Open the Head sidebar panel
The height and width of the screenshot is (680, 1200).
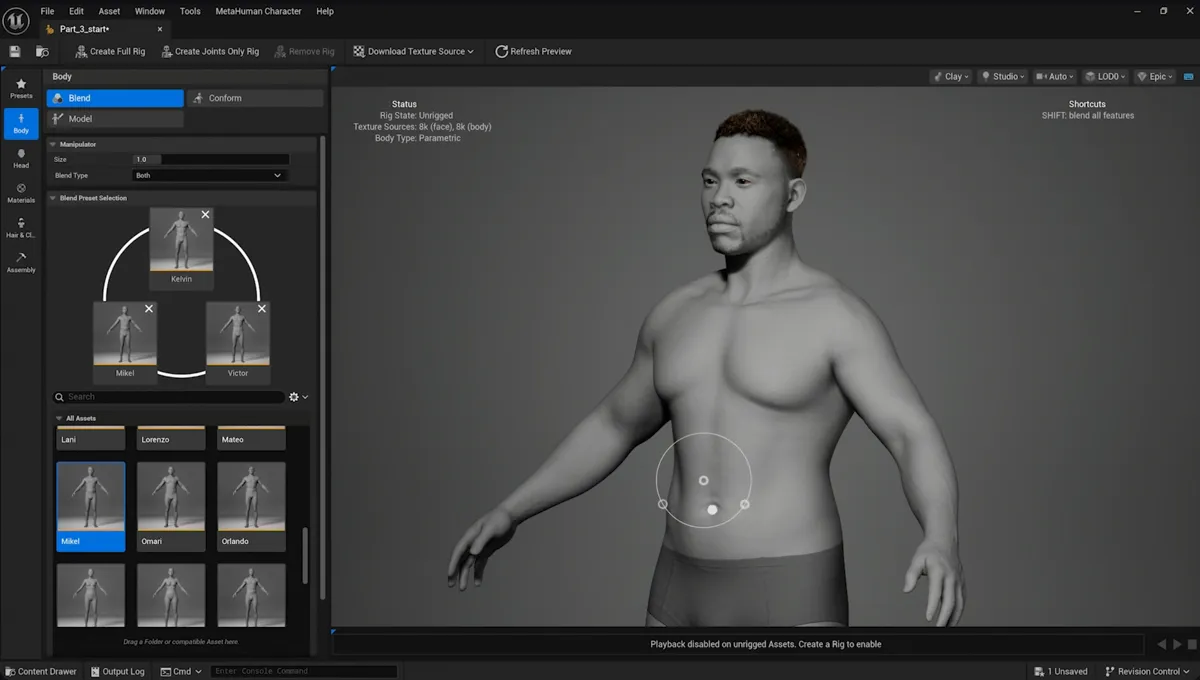click(21, 158)
